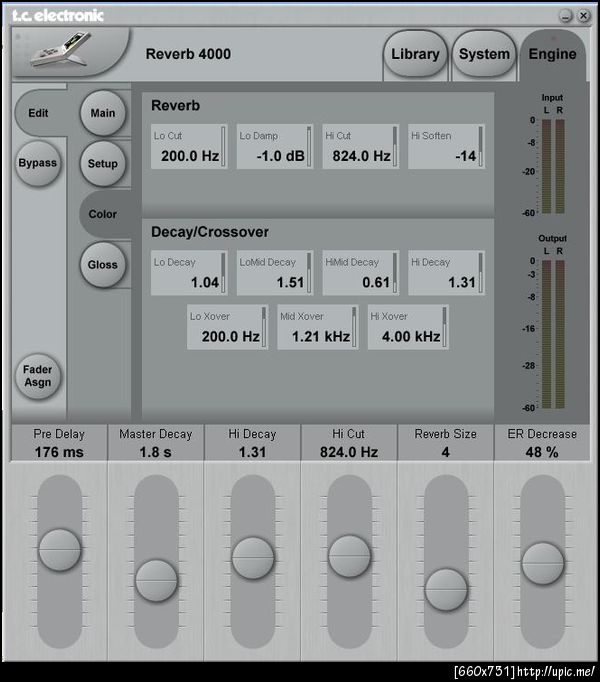Switch to the Engine tab
The width and height of the screenshot is (600, 682).
pos(552,54)
